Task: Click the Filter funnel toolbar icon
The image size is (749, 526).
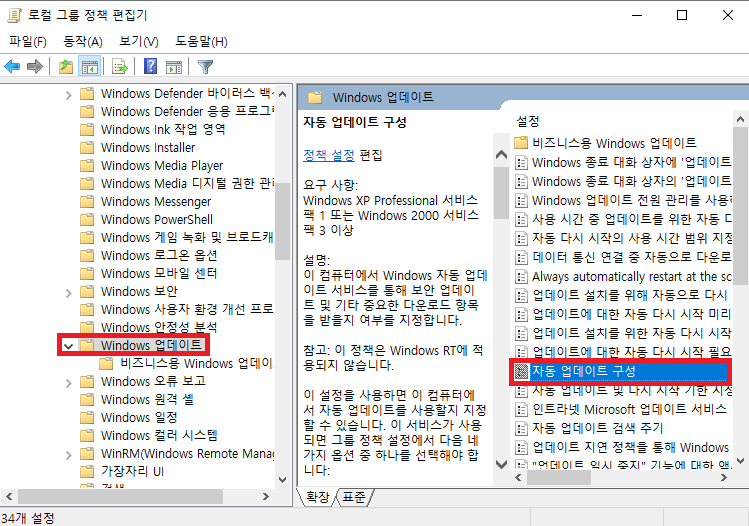Action: pos(205,66)
